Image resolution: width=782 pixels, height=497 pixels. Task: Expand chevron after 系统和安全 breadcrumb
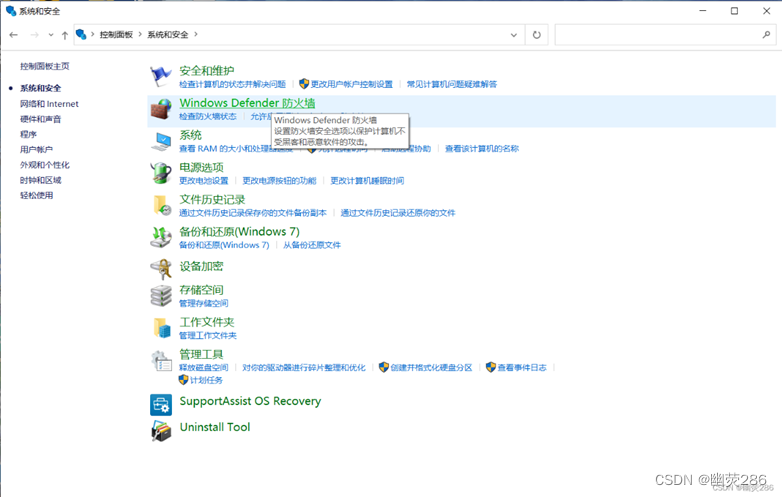coord(196,34)
